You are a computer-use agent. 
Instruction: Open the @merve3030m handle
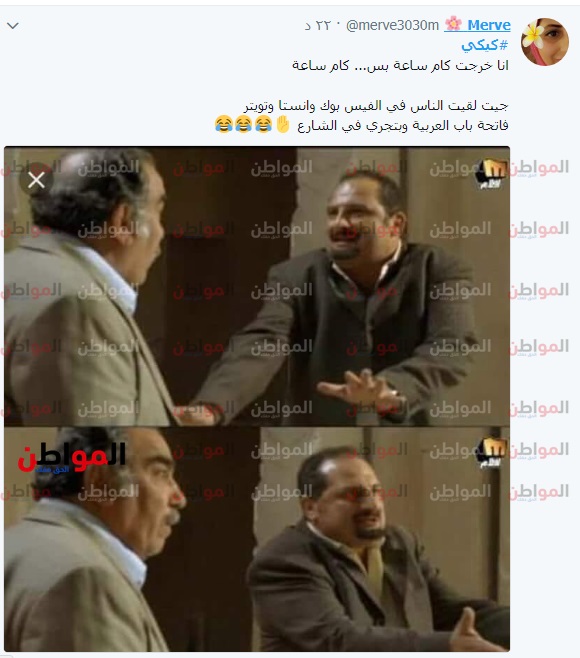point(392,26)
